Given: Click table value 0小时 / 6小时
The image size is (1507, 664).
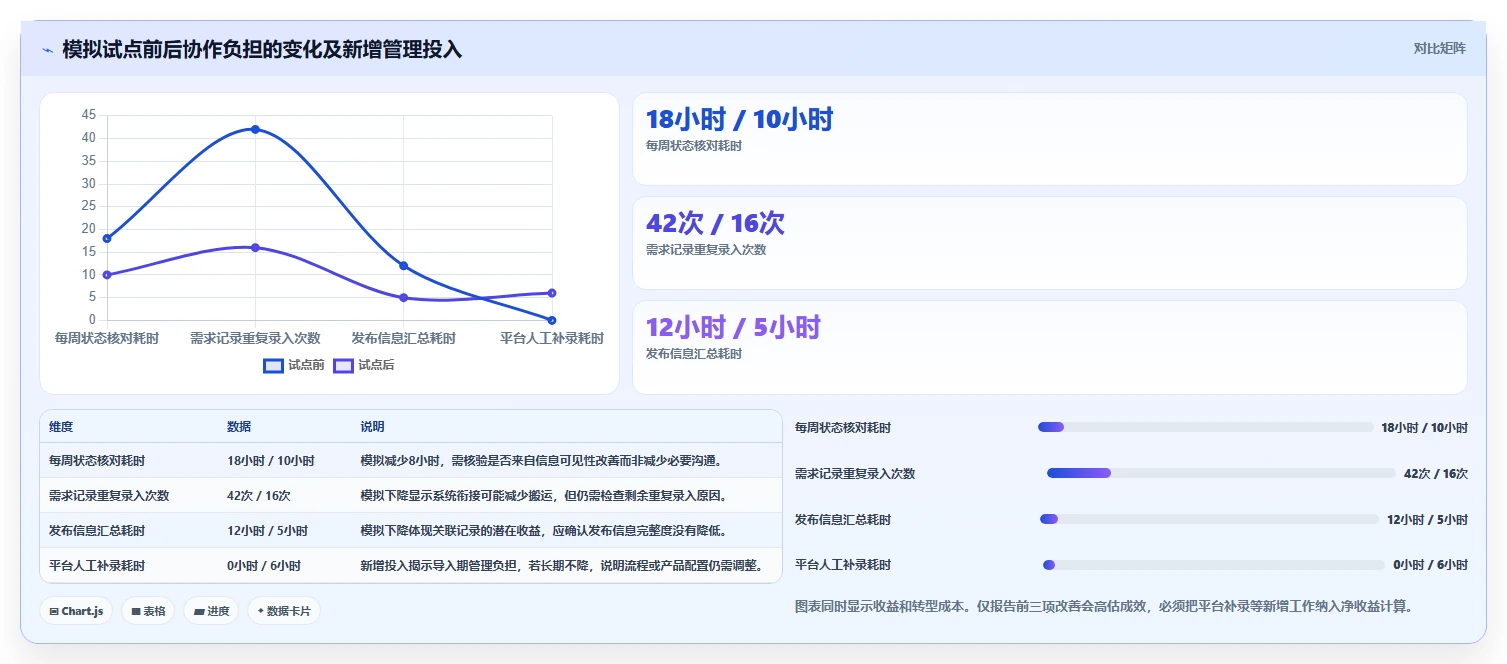Looking at the screenshot, I should 264,566.
